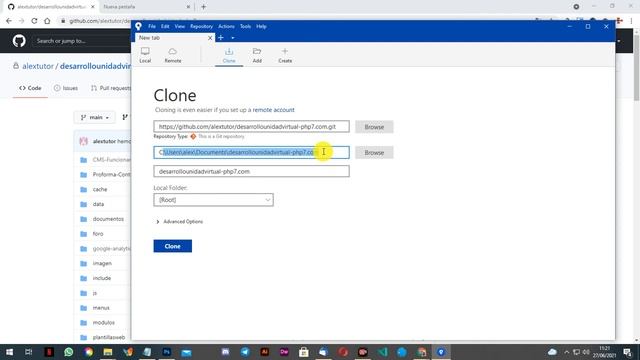Screen dimensions: 640x360
Task: Open the Repository menu
Action: coord(201,26)
